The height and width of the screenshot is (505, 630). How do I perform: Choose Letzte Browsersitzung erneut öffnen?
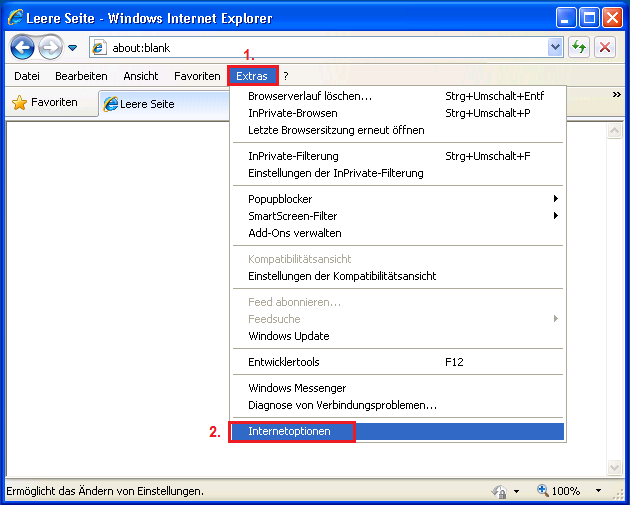click(x=398, y=130)
